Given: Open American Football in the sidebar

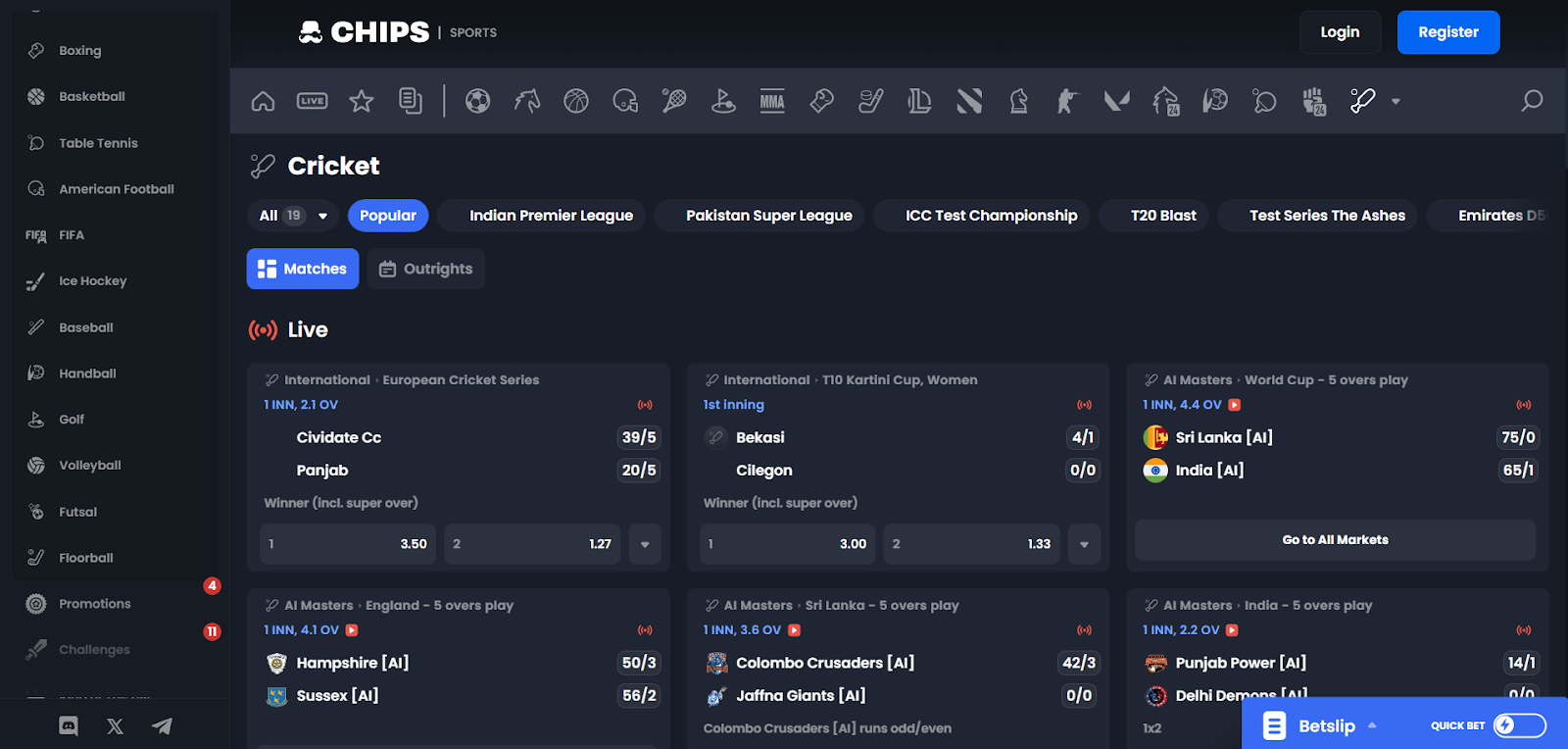Looking at the screenshot, I should tap(116, 189).
